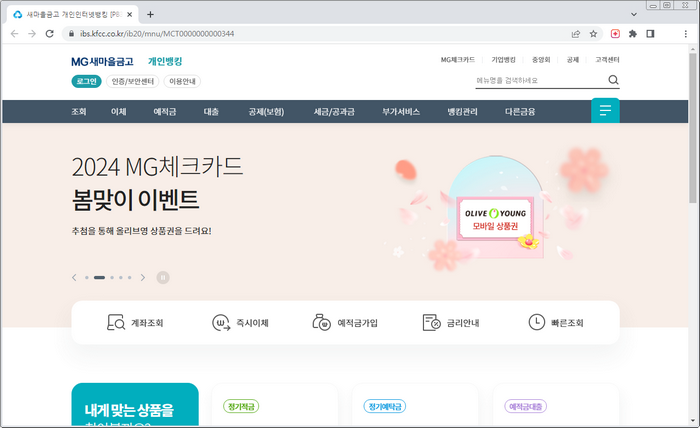Select last banner slide dot
The image size is (700, 428).
pos(129,278)
